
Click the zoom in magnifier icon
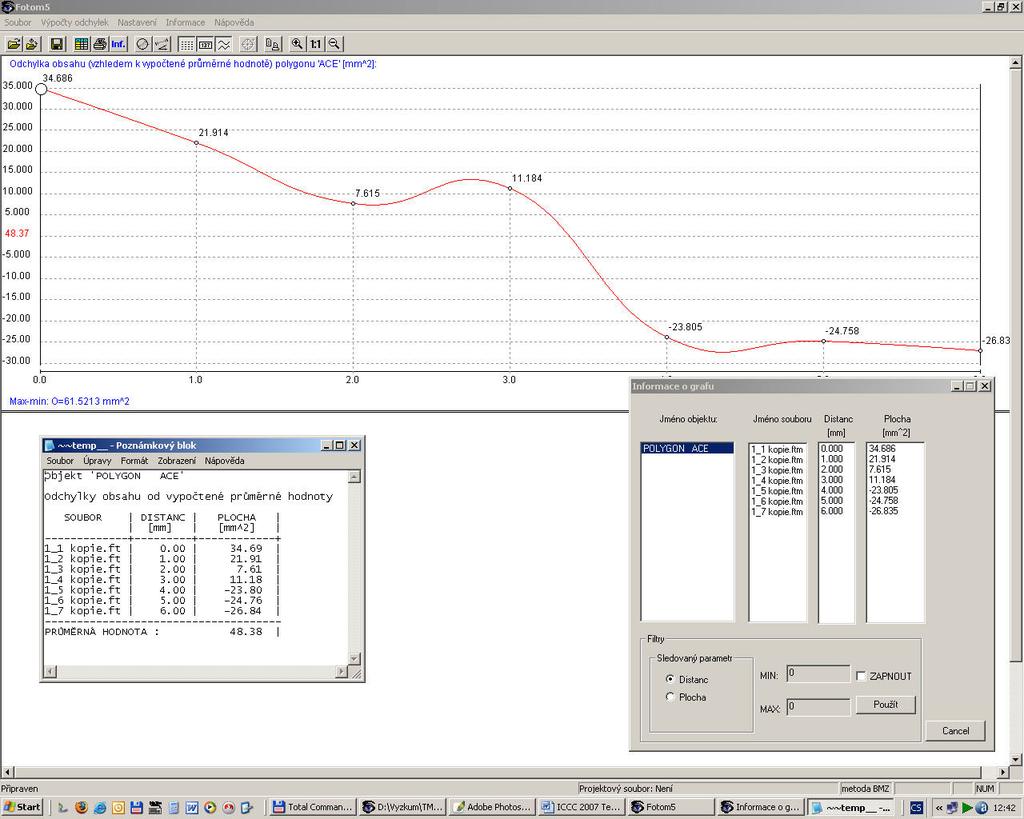297,44
